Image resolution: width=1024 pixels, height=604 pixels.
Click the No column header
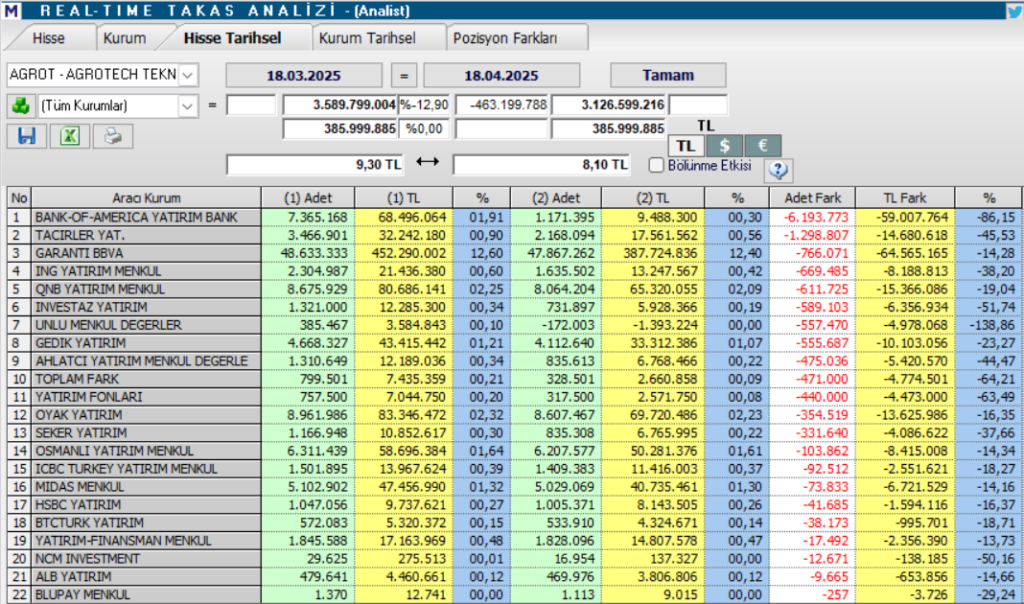tap(19, 198)
